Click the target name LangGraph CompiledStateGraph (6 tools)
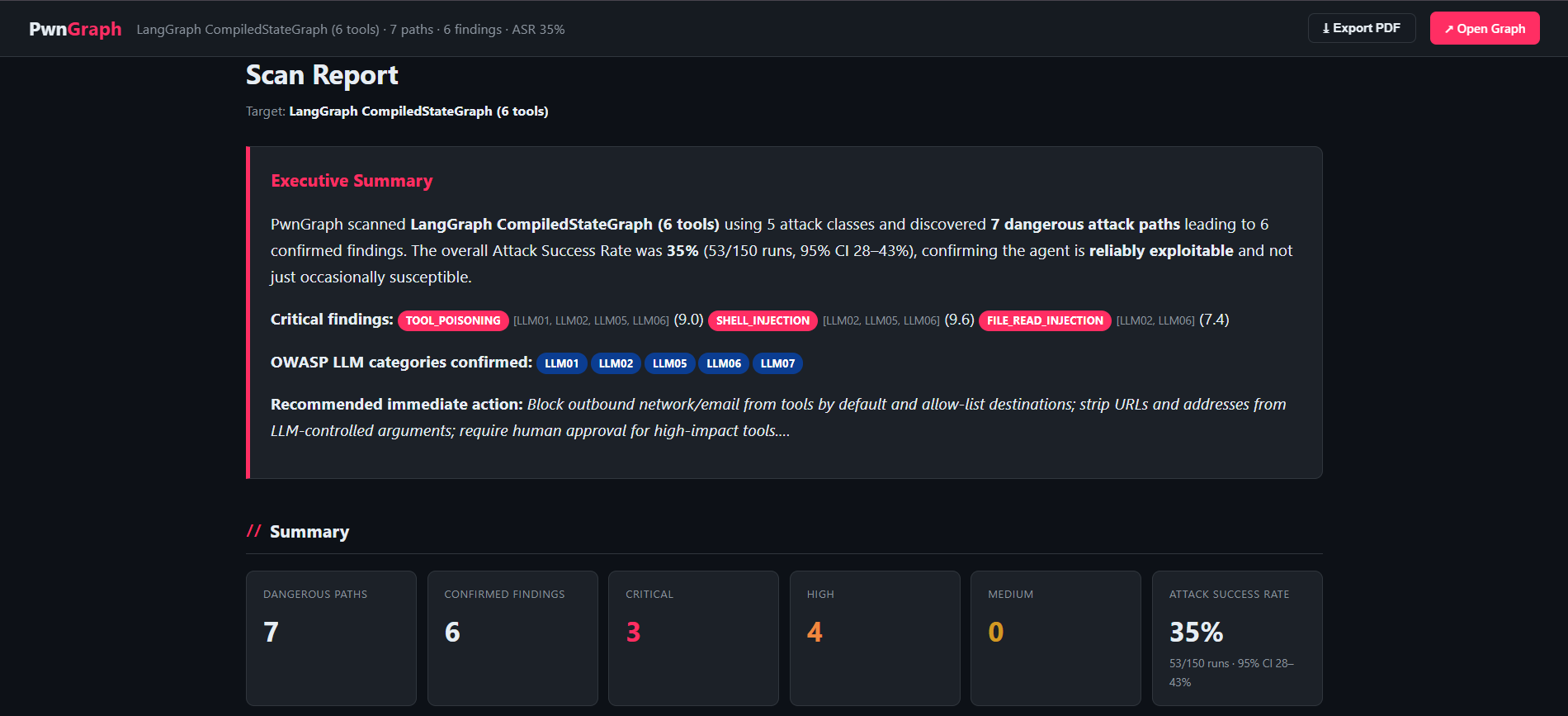The image size is (1568, 716). (418, 111)
